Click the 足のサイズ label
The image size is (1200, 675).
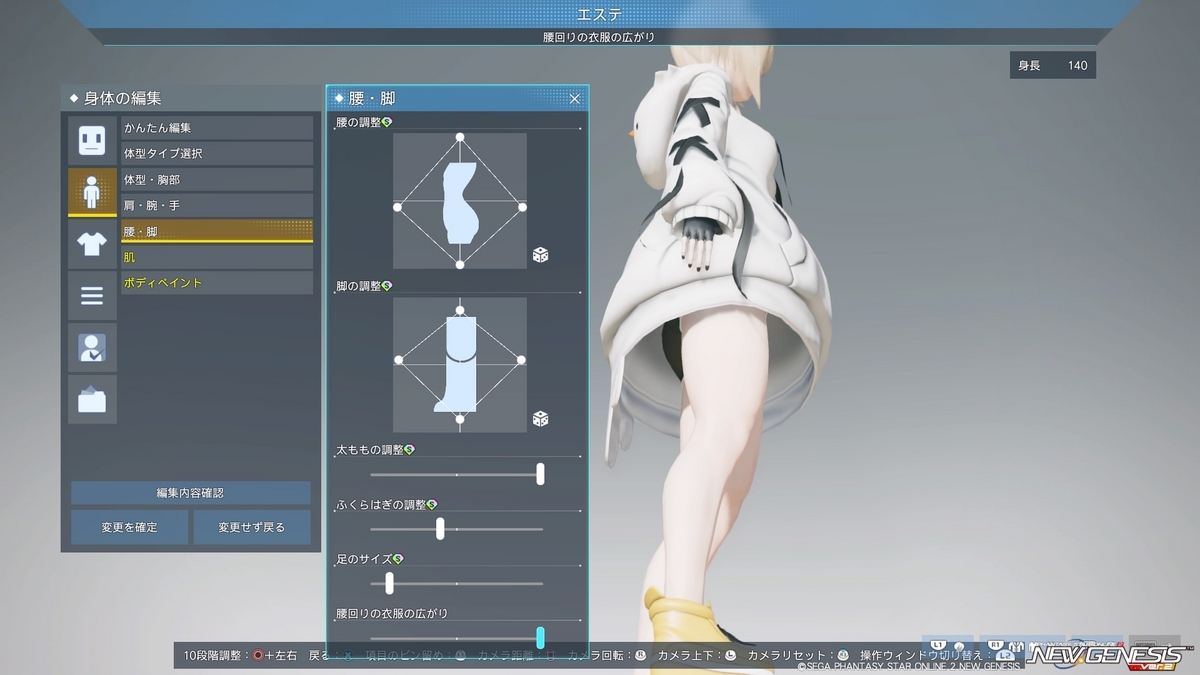[364, 558]
